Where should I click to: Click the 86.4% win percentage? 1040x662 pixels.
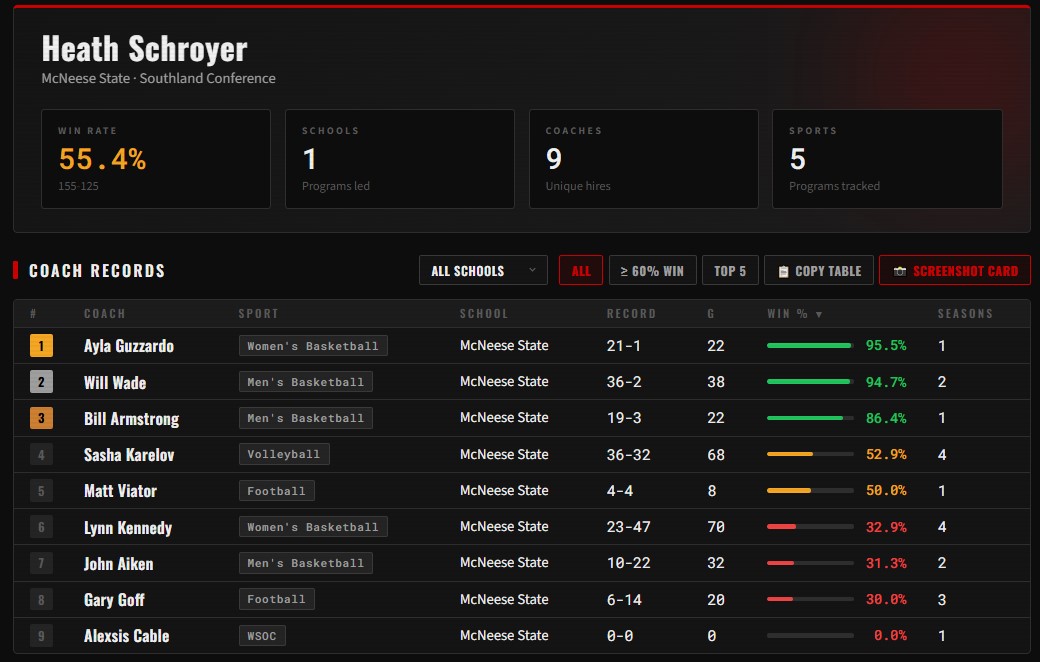pyautogui.click(x=886, y=418)
